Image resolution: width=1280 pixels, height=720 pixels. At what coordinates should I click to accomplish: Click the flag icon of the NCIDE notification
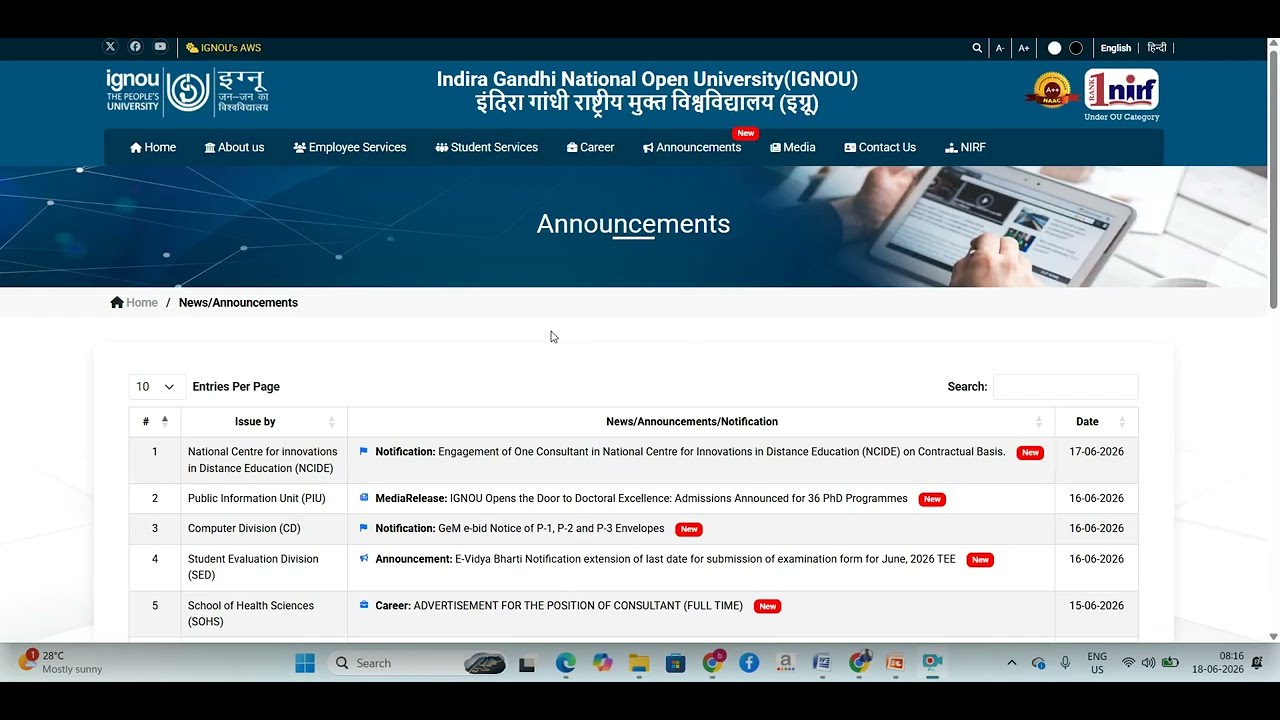tap(364, 451)
